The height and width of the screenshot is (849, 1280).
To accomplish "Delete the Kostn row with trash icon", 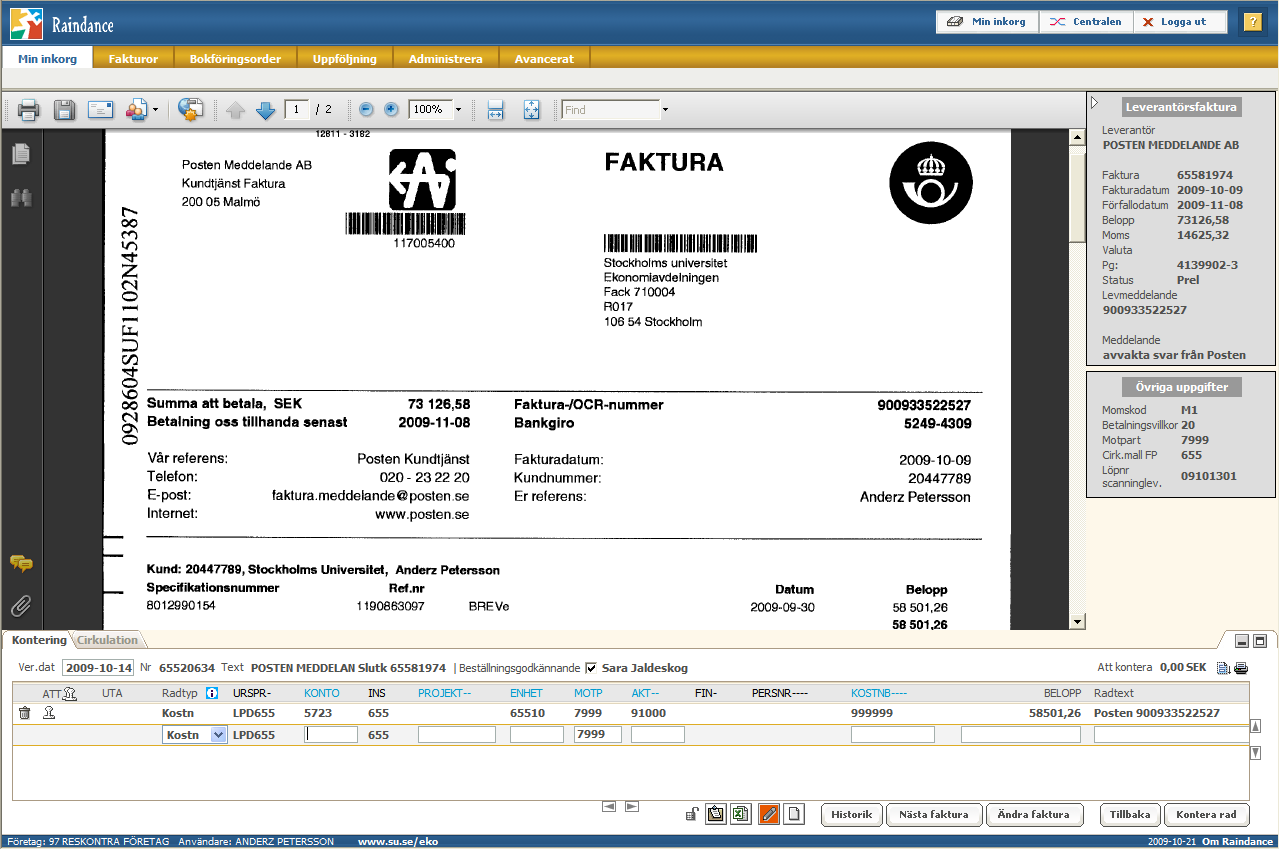I will pyautogui.click(x=25, y=713).
